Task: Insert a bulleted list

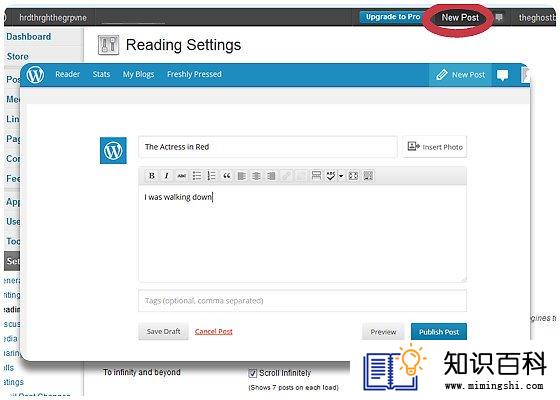Action: pyautogui.click(x=197, y=176)
